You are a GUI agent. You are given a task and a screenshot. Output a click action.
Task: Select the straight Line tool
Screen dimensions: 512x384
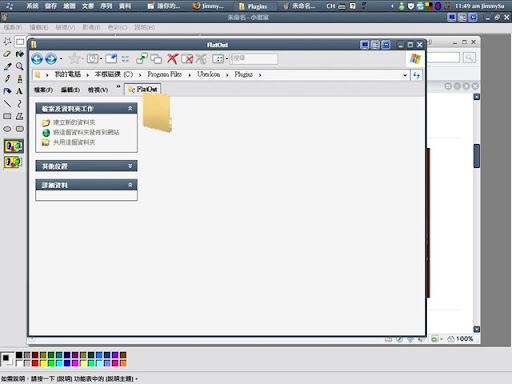tap(7, 104)
